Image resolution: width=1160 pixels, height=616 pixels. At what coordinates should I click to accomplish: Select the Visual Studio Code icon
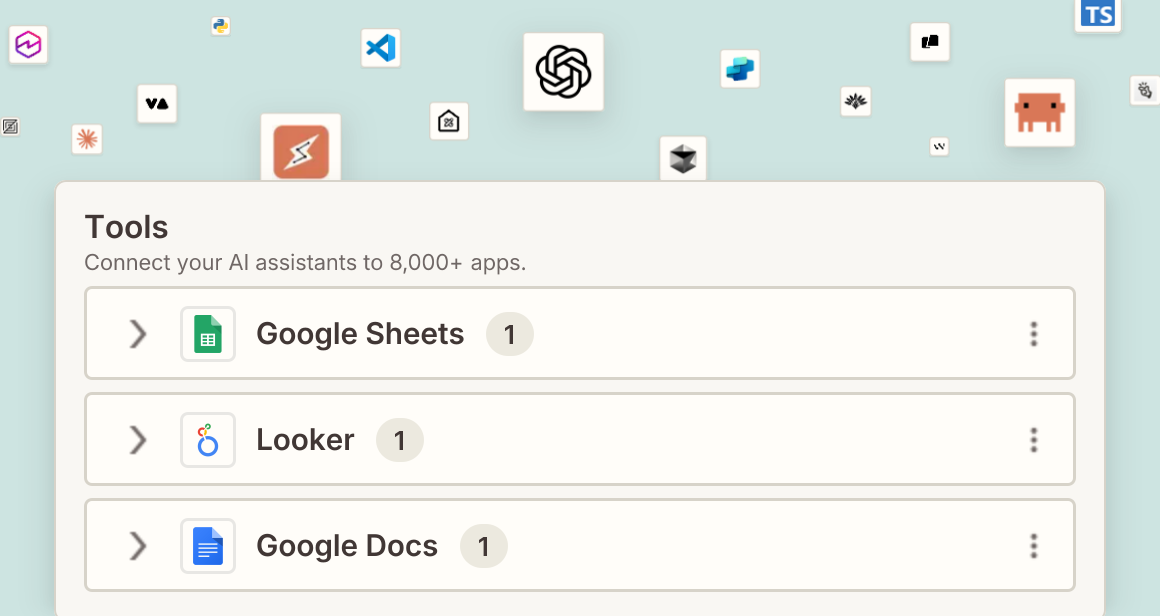pos(381,48)
